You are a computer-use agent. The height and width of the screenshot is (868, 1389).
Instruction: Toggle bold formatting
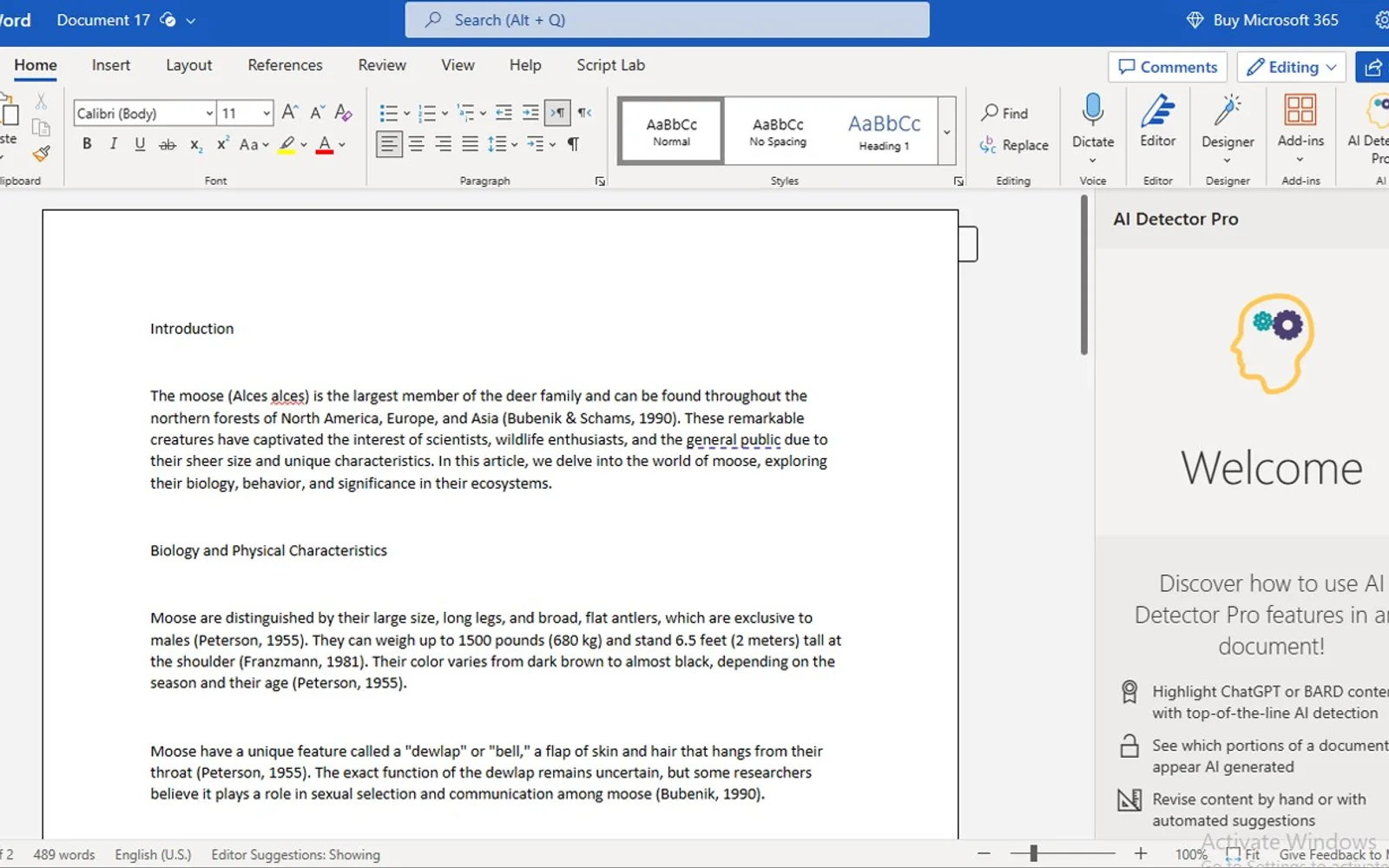tap(87, 144)
